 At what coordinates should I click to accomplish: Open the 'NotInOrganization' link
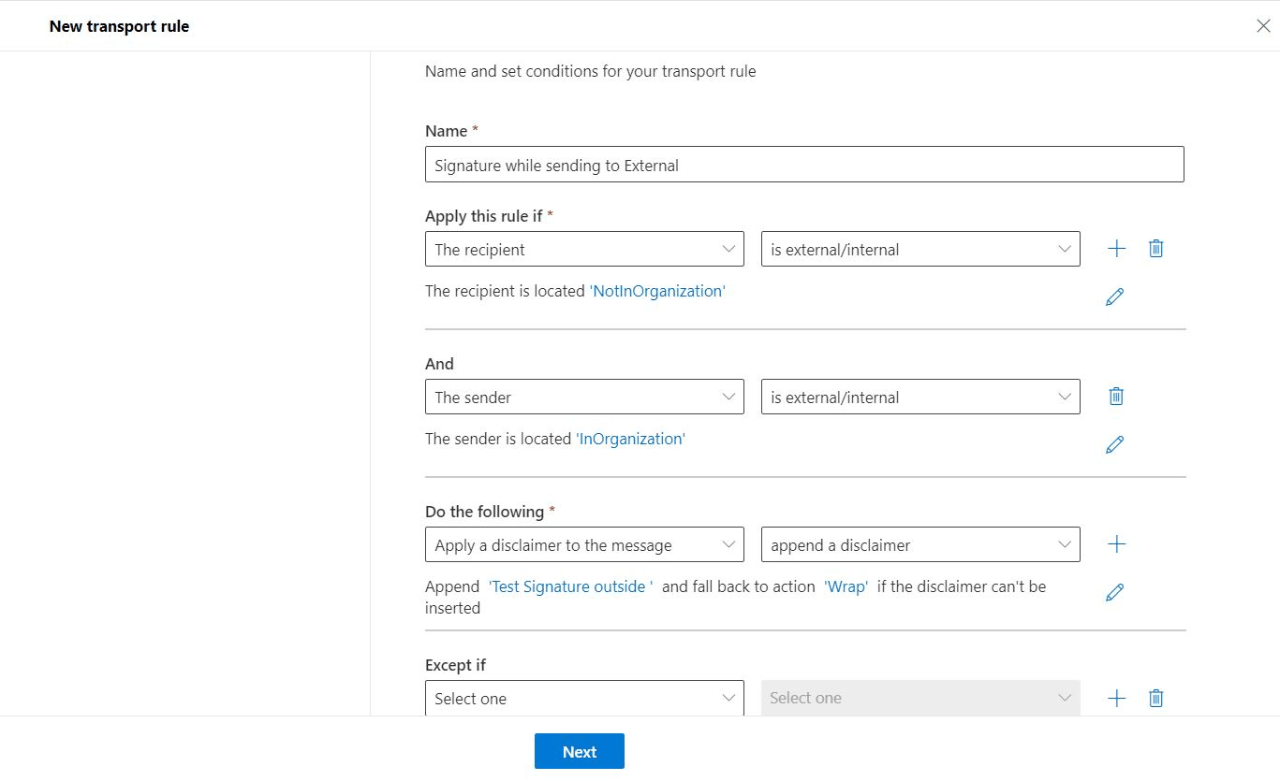pyautogui.click(x=657, y=291)
